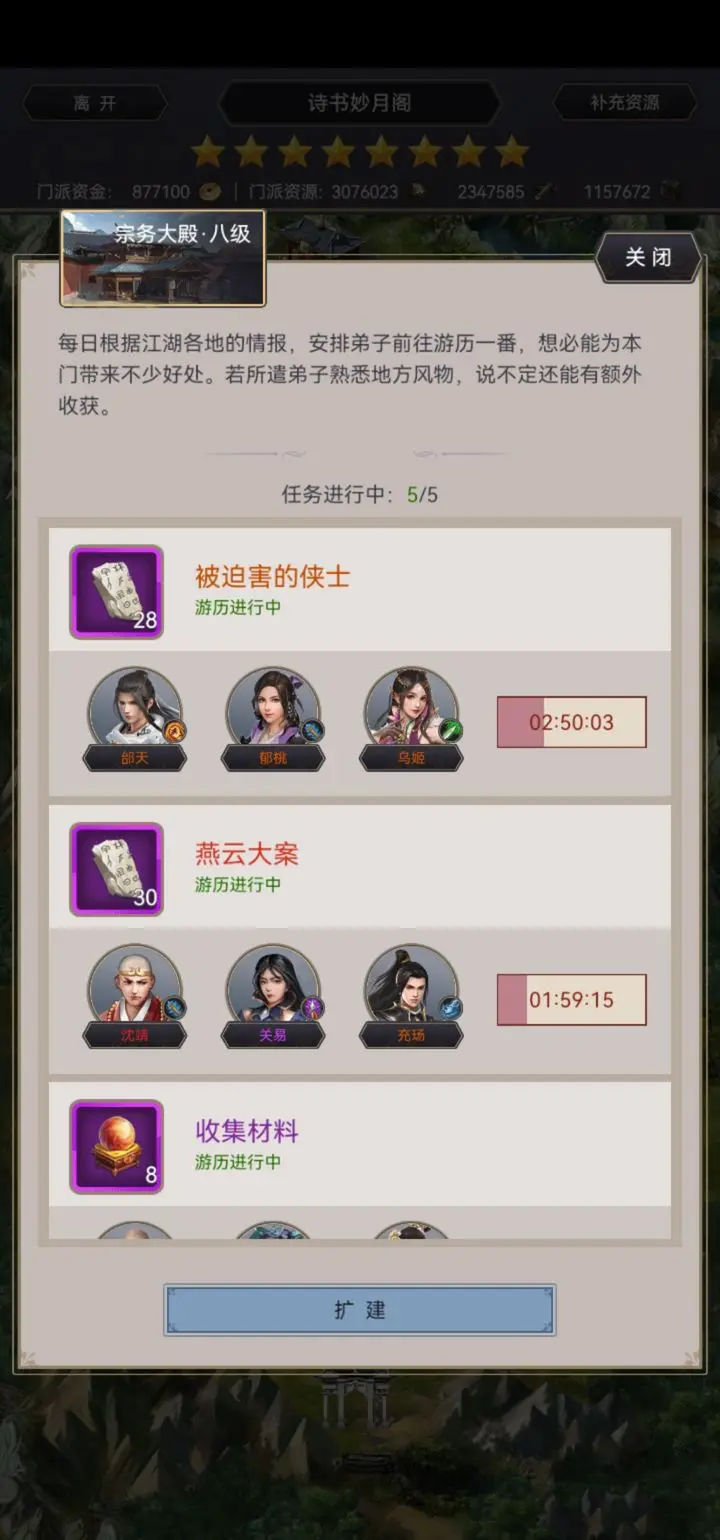Click the 收集材料 mission title

pos(247,1132)
